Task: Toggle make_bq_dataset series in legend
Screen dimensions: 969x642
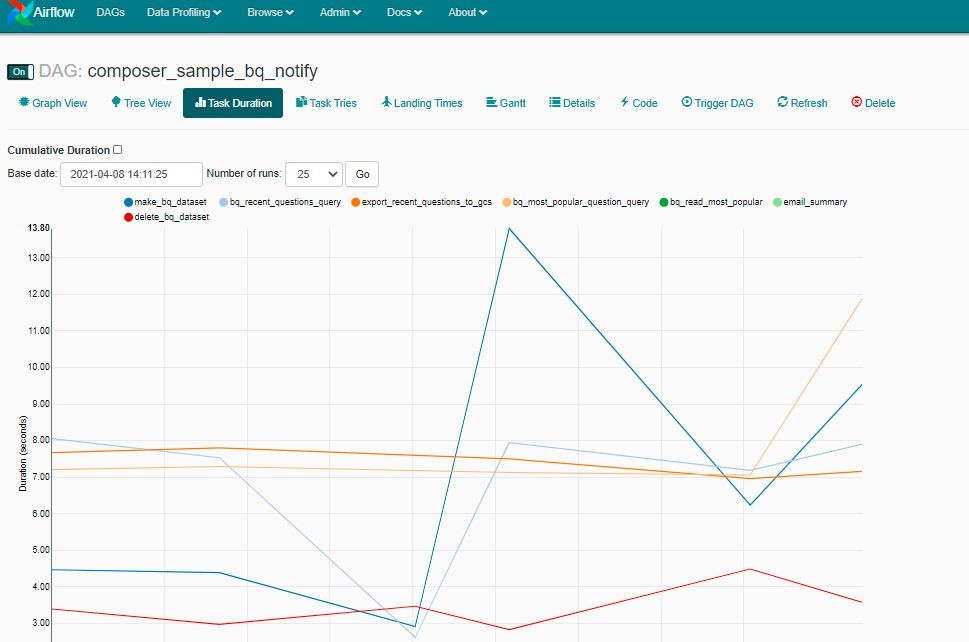Action: [x=129, y=202]
